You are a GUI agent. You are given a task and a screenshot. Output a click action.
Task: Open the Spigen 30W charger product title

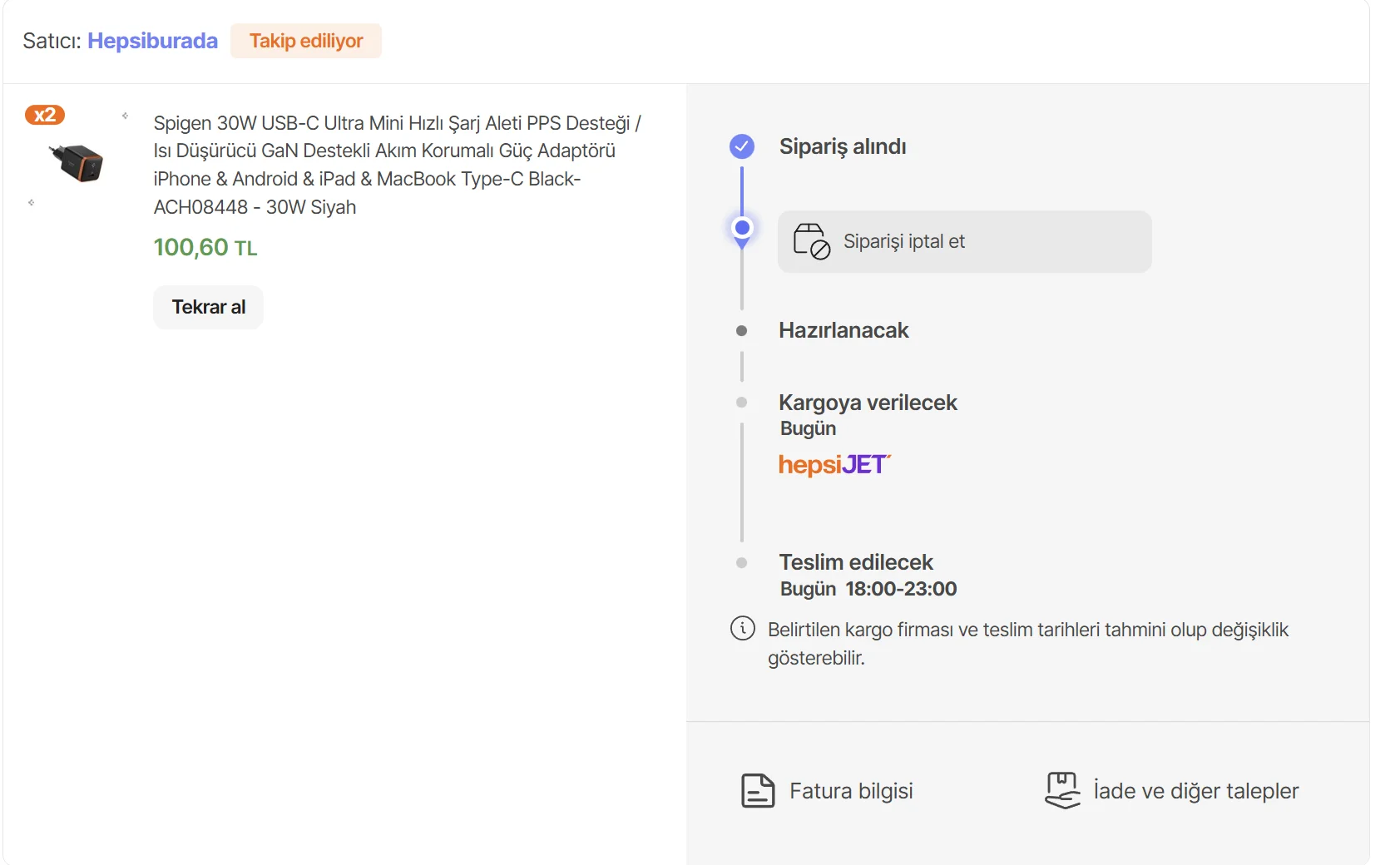(x=396, y=165)
